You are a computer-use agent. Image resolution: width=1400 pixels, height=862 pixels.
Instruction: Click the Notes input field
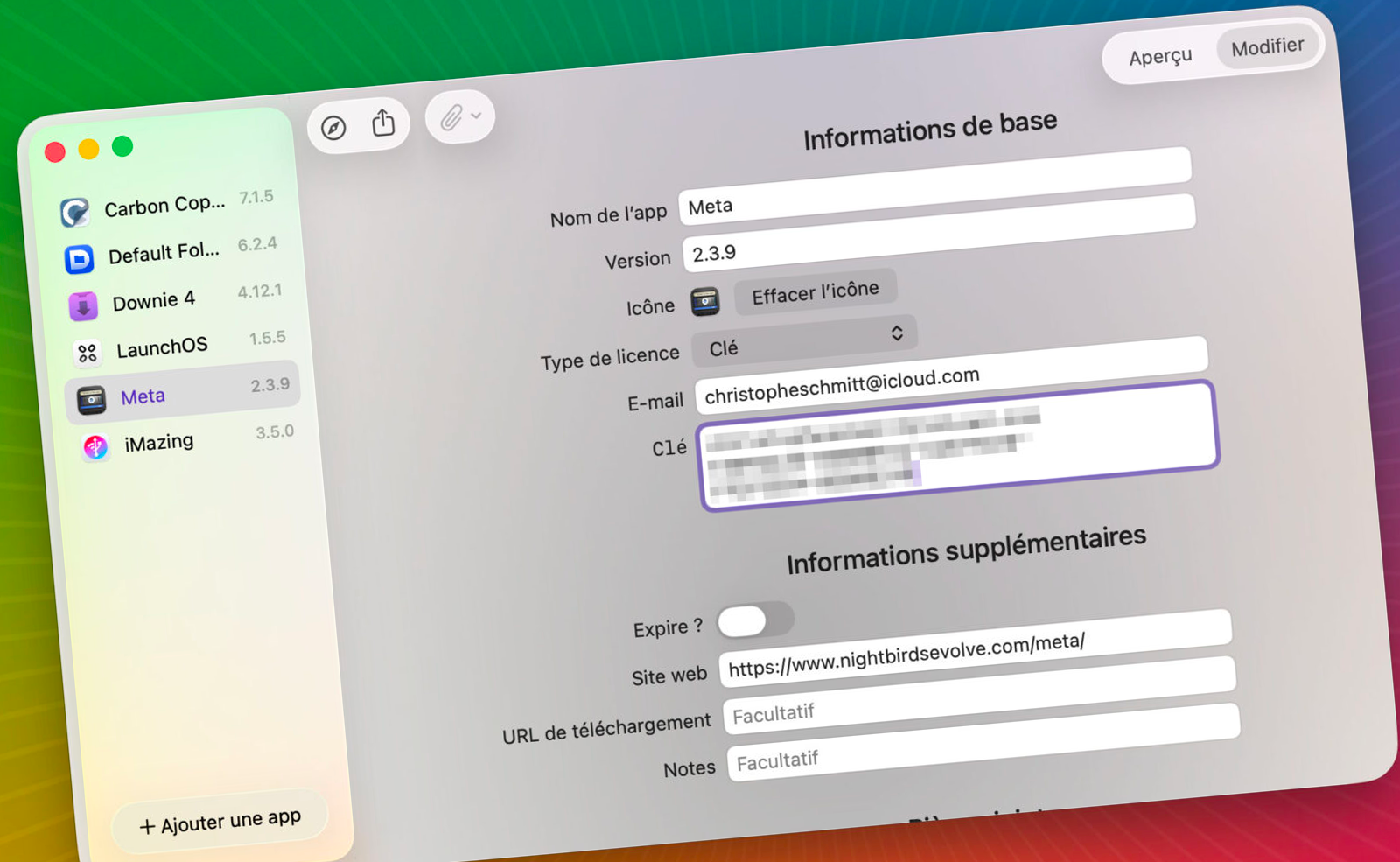(x=983, y=742)
